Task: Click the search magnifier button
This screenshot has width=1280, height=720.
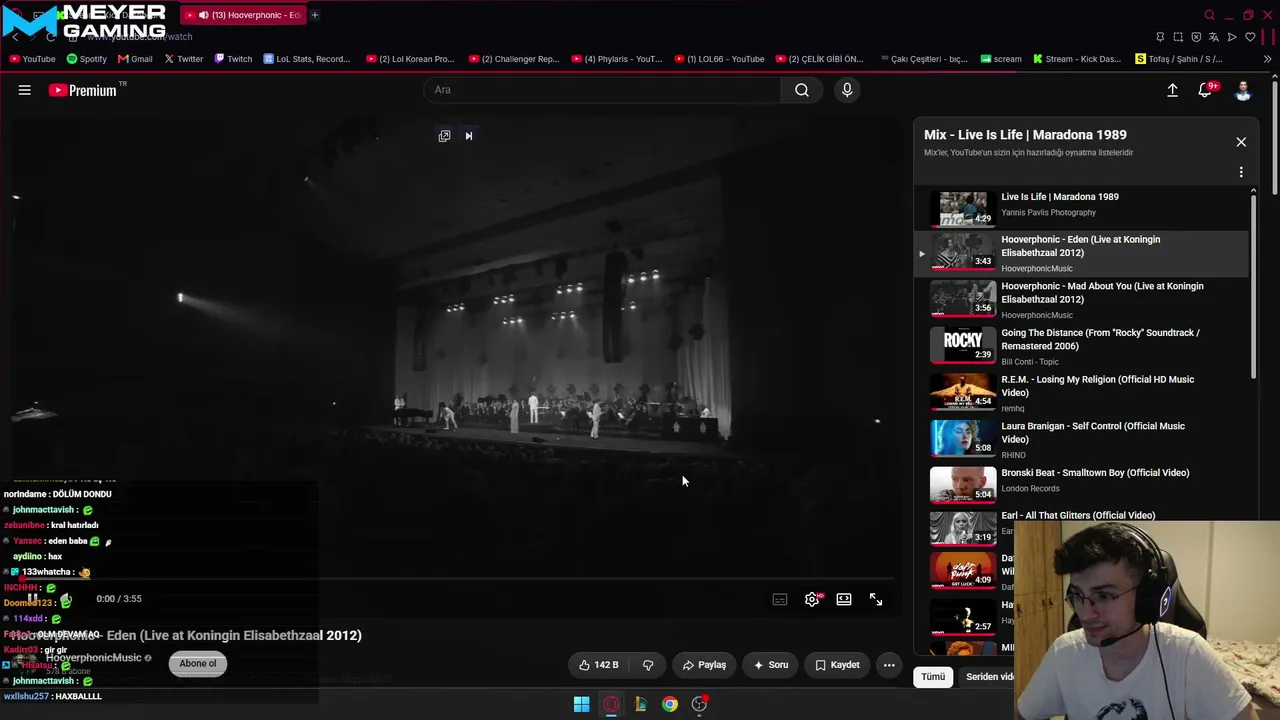Action: tap(802, 90)
